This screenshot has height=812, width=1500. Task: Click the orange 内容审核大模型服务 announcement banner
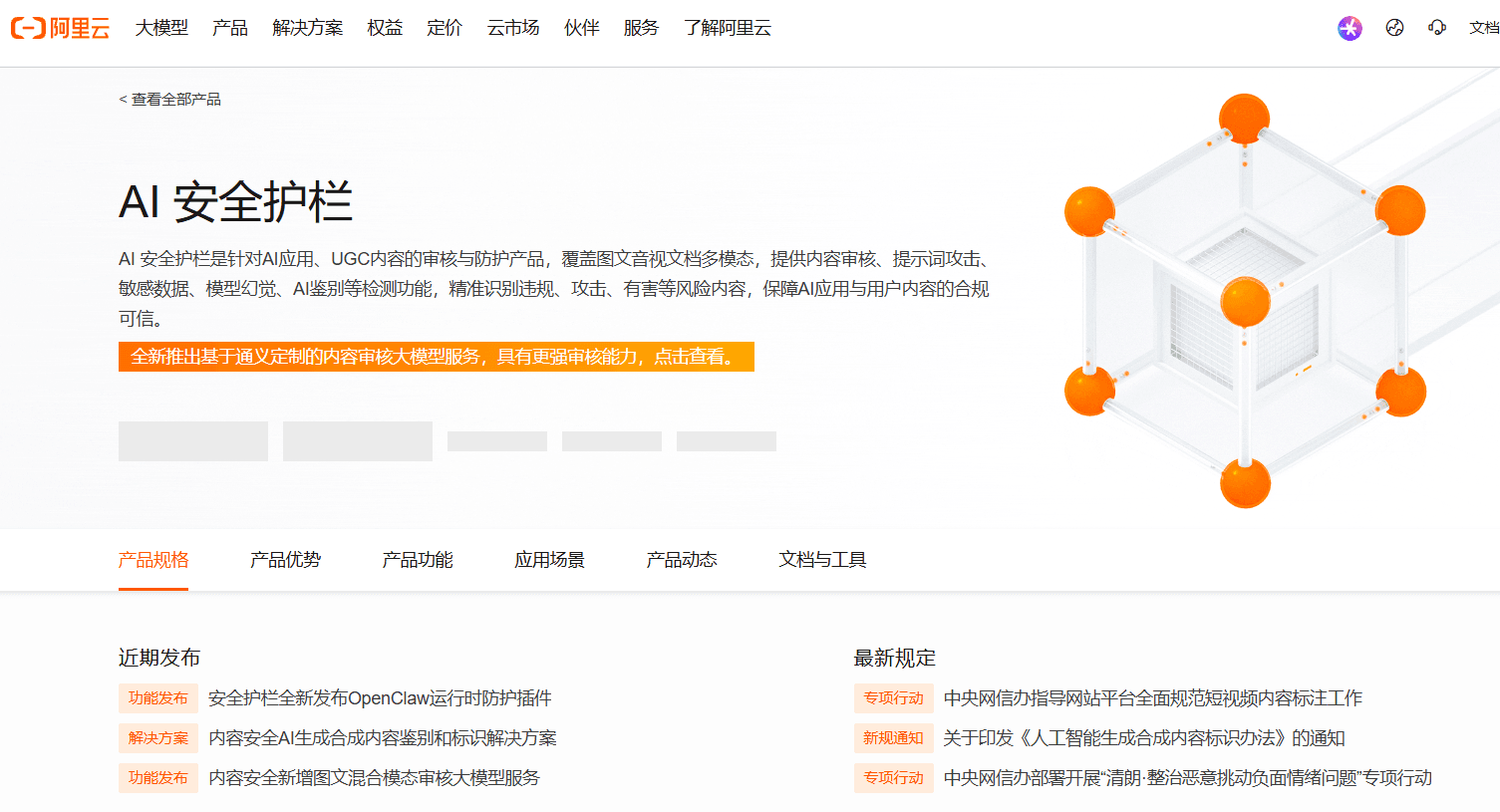point(437,357)
